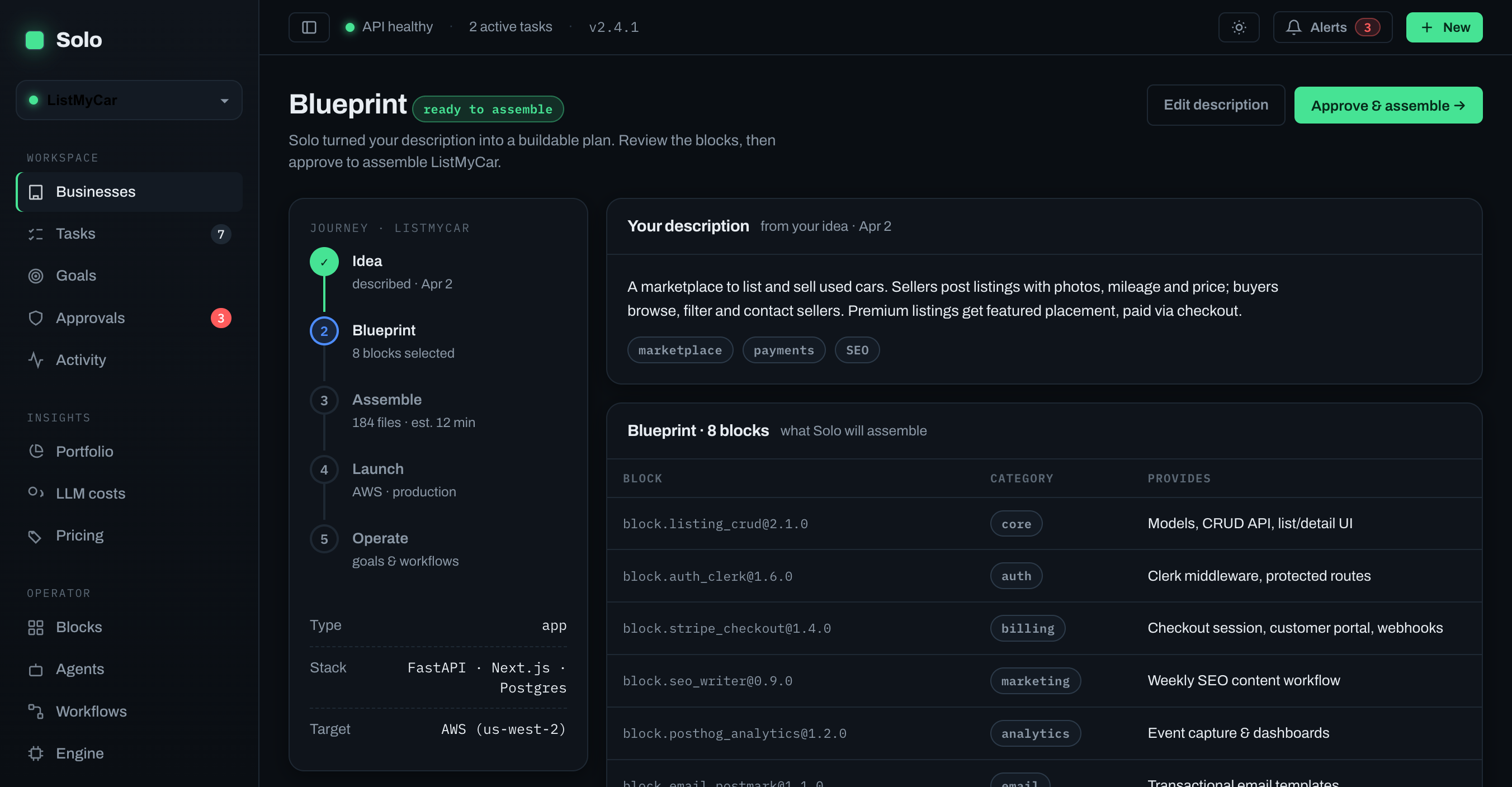Click the 2 active tasks status
The height and width of the screenshot is (787, 1512).
coord(510,27)
